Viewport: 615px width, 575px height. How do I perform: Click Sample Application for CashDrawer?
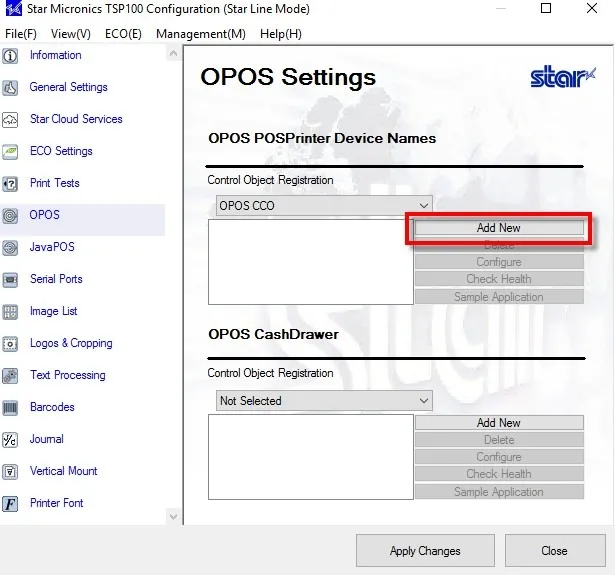click(499, 492)
